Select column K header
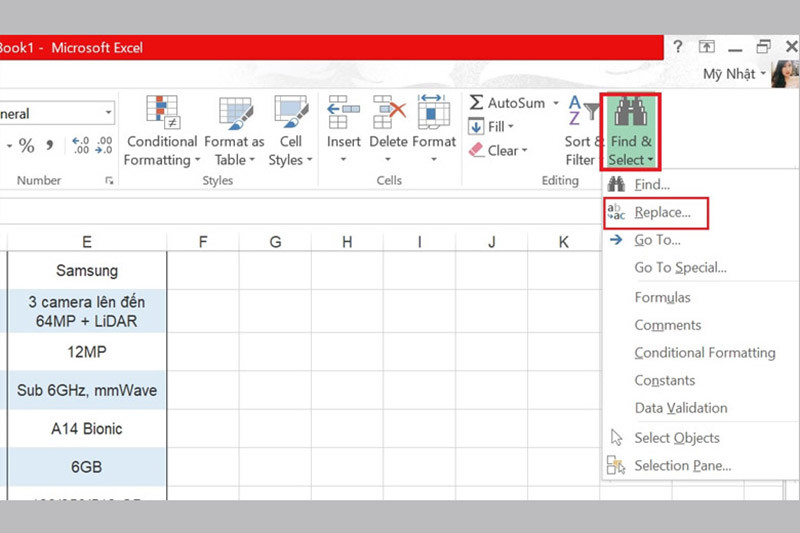This screenshot has width=800, height=533. click(563, 242)
